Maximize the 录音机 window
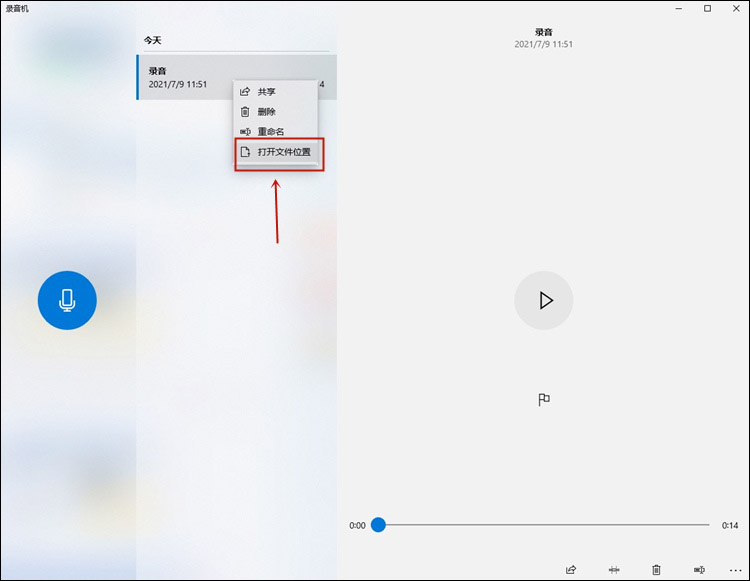750x581 pixels. point(707,9)
